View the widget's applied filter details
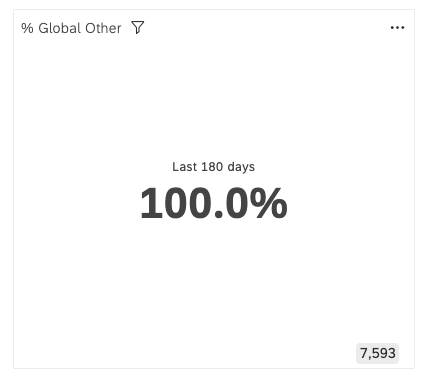The width and height of the screenshot is (425, 373). tap(138, 28)
